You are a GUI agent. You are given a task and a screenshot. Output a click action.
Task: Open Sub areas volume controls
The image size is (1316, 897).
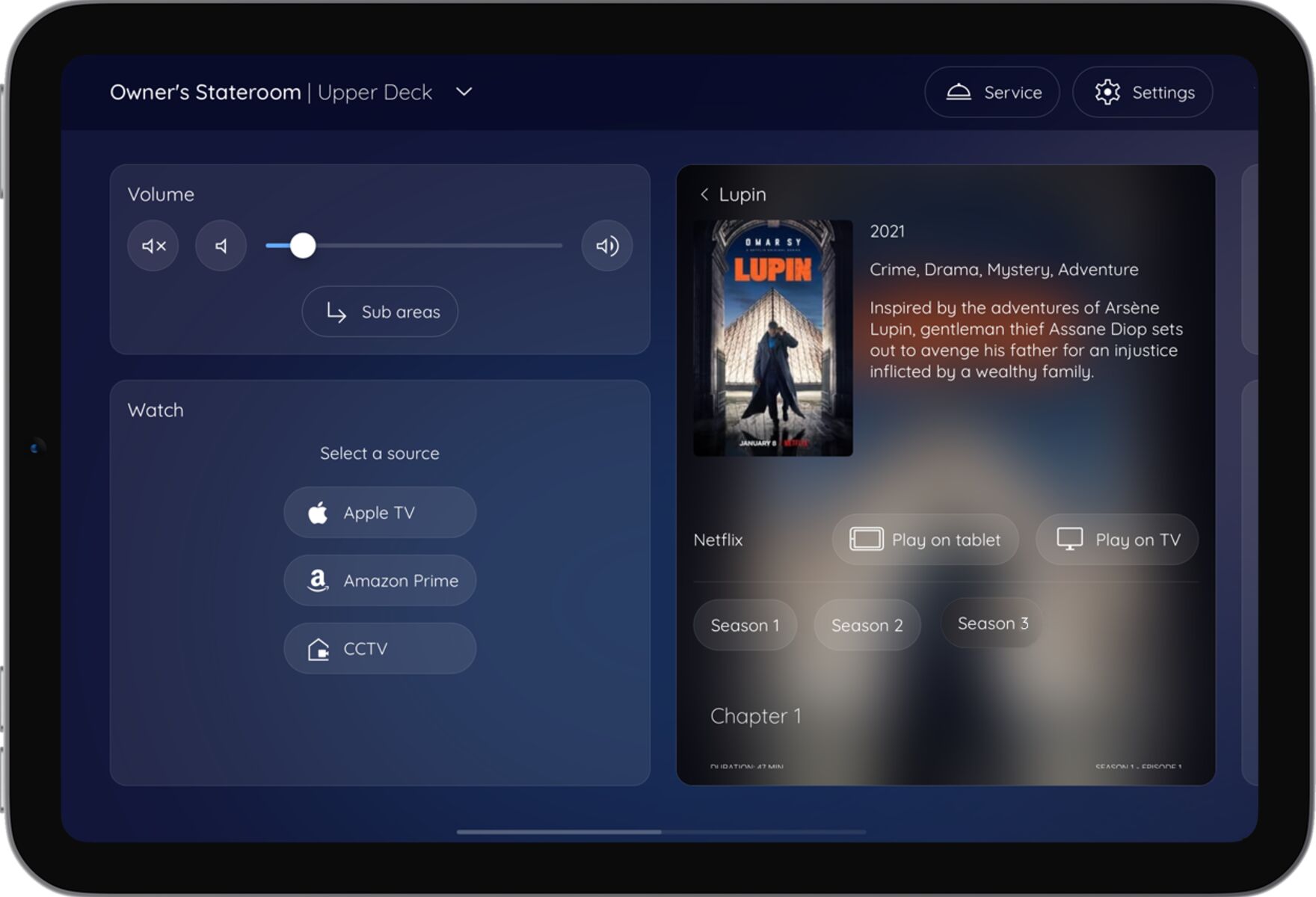[380, 312]
